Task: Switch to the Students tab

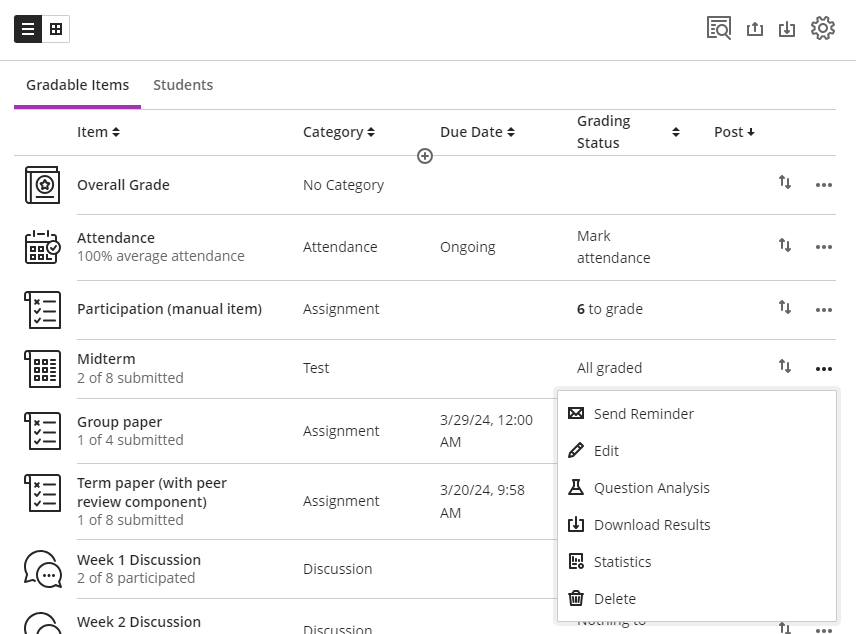Action: [183, 85]
